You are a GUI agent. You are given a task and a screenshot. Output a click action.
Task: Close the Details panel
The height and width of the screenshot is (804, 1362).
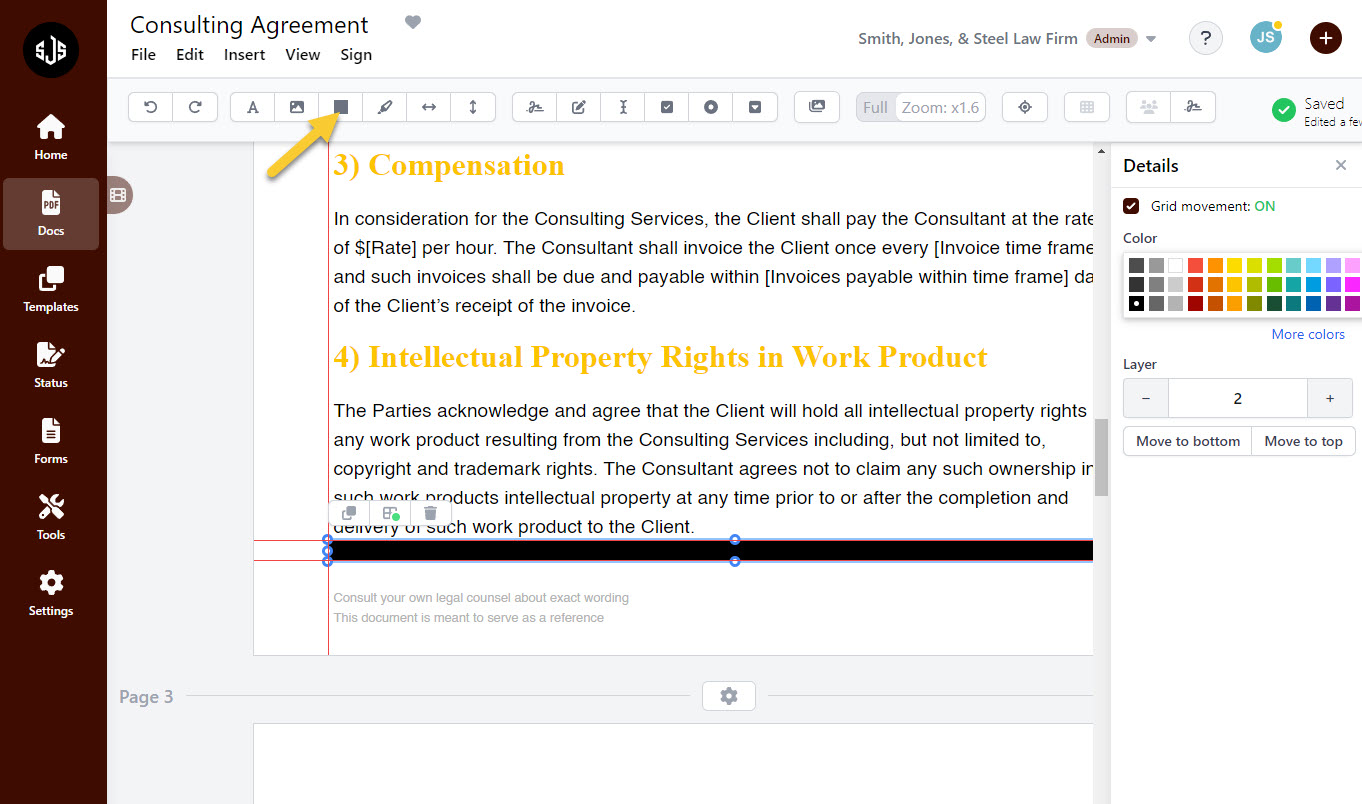pyautogui.click(x=1341, y=165)
